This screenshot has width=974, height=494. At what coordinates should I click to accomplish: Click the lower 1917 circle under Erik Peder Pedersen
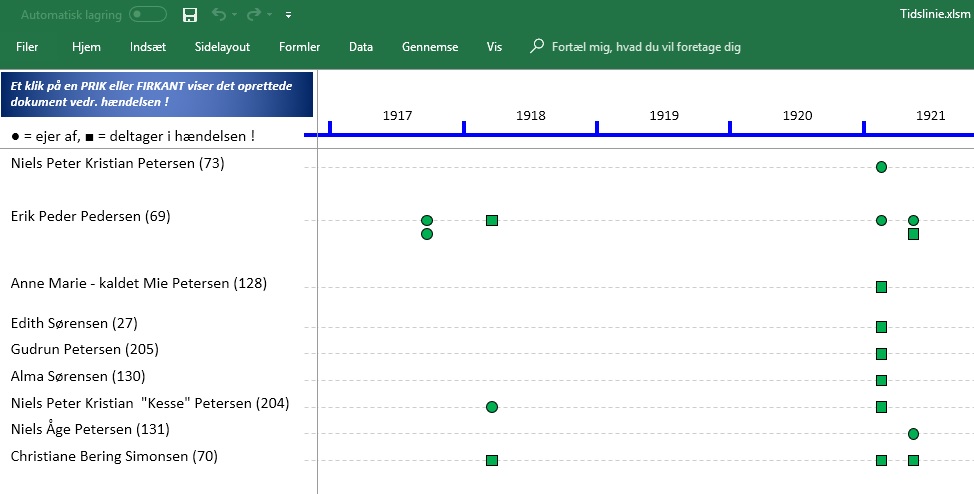pos(427,234)
